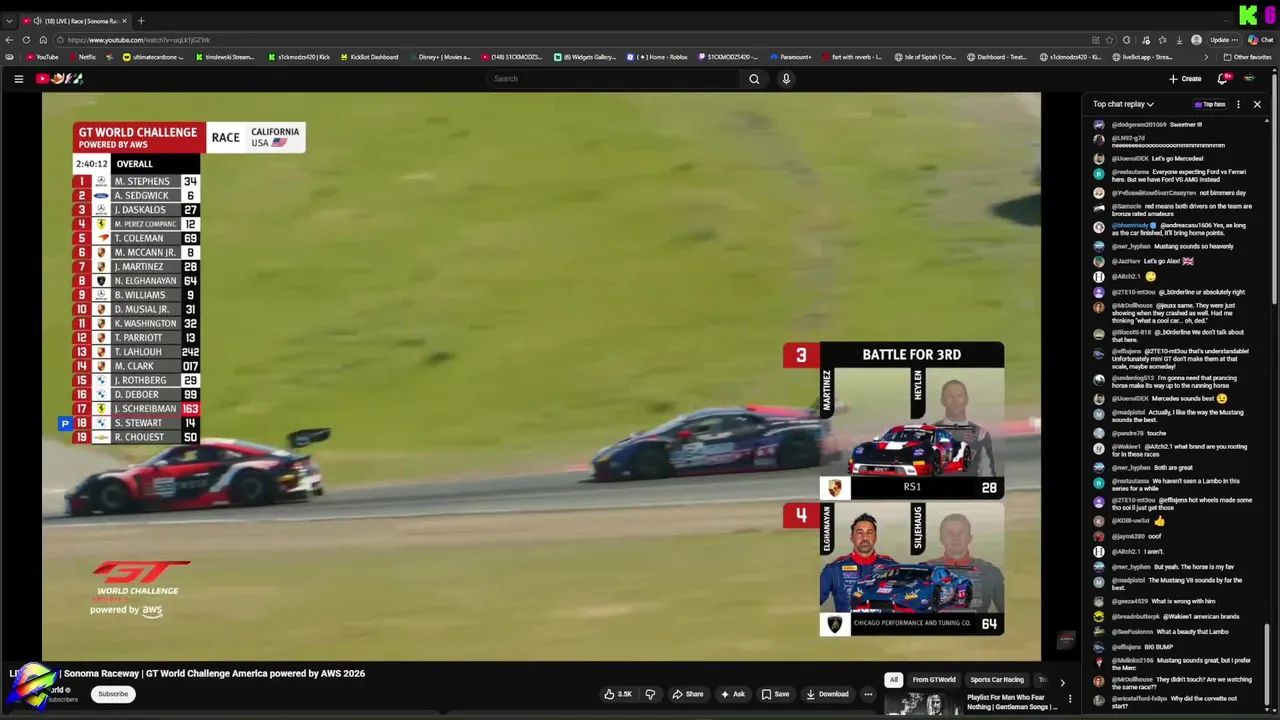Click the Subscribe button
Image resolution: width=1280 pixels, height=720 pixels.
(113, 694)
